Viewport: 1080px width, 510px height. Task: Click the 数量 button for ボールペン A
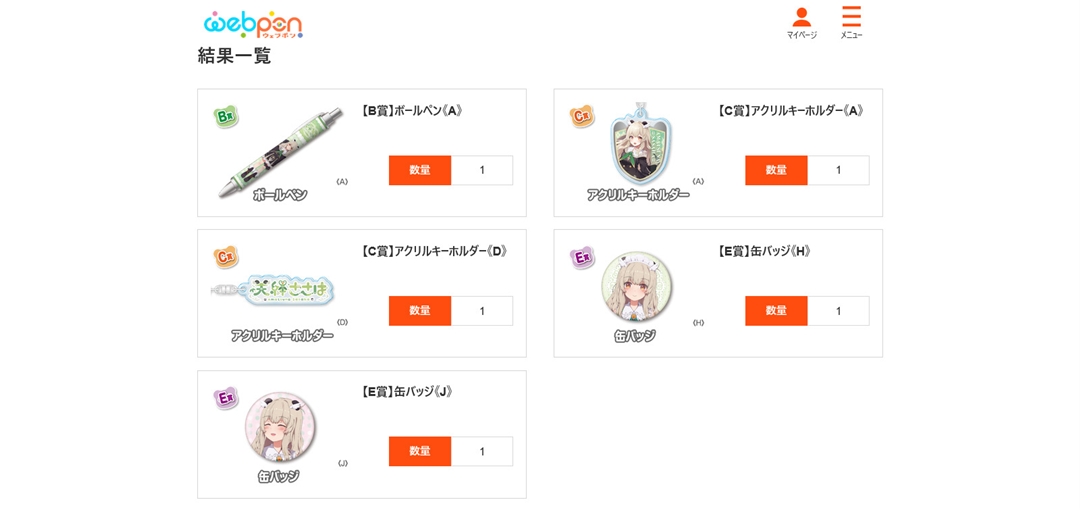pos(419,170)
